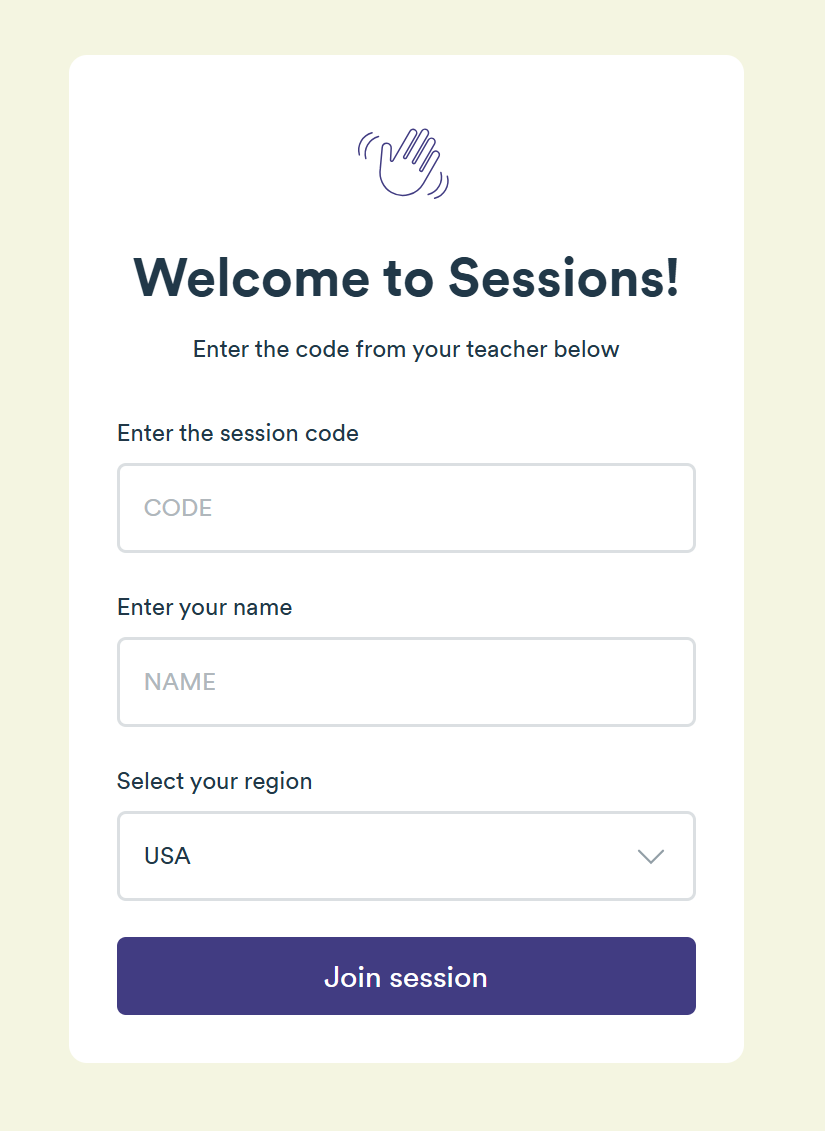This screenshot has height=1131, width=825.
Task: Click the "Join session" text on the purple button
Action: (x=406, y=977)
